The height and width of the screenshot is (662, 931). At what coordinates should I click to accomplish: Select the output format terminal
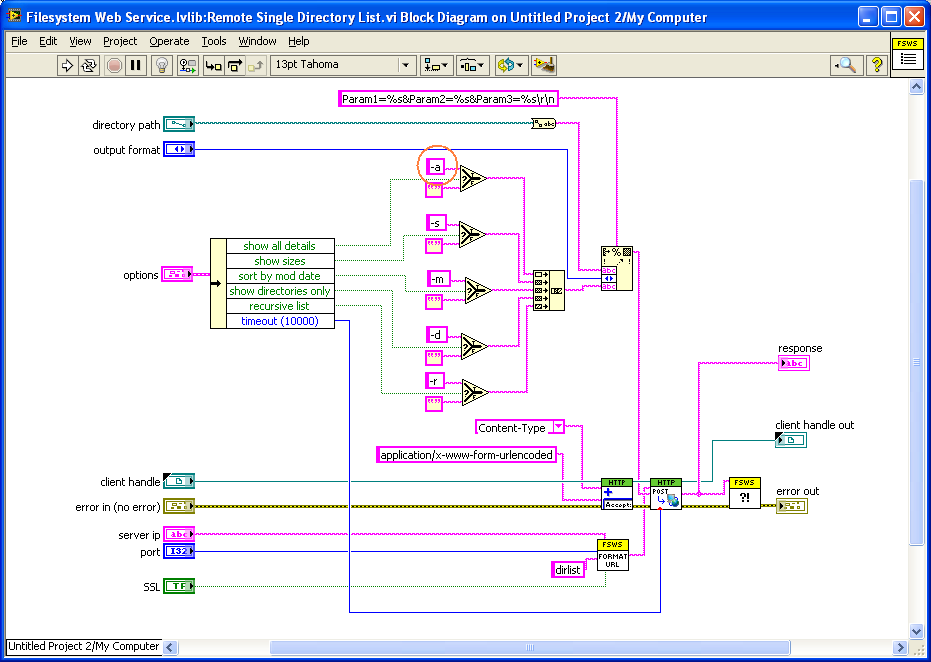(179, 149)
